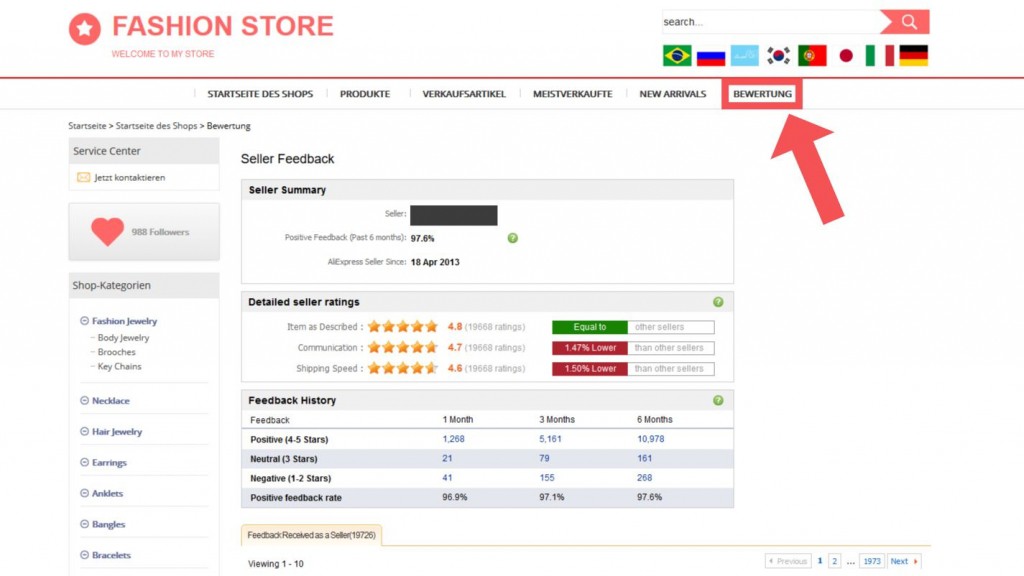Image resolution: width=1024 pixels, height=576 pixels.
Task: Select the German flag language
Action: click(x=913, y=56)
